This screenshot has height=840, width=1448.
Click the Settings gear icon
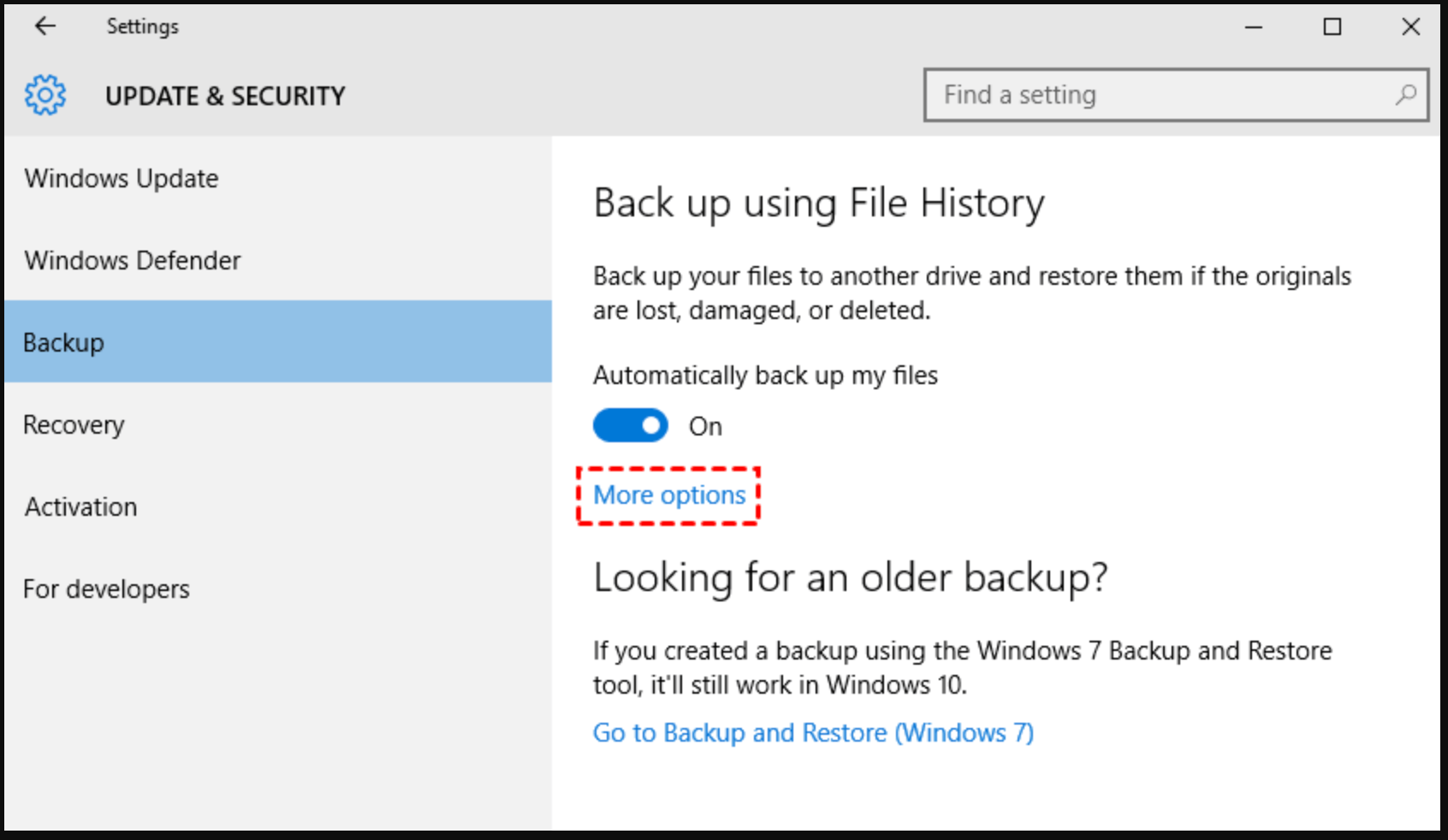(x=45, y=95)
